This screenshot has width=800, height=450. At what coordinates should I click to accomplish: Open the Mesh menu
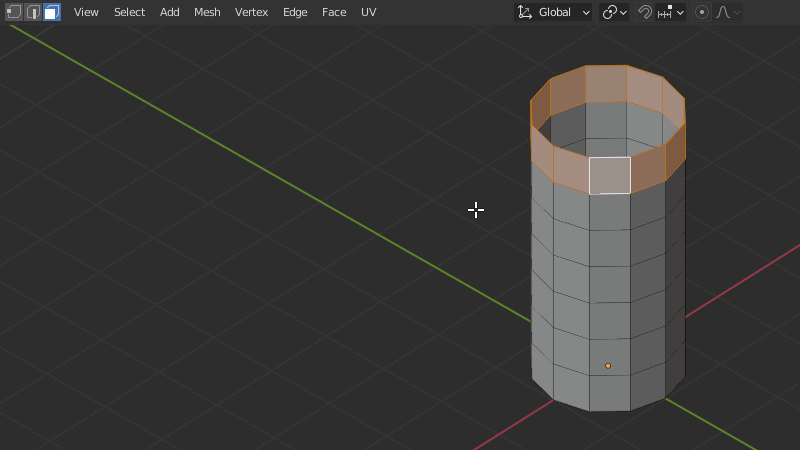207,12
